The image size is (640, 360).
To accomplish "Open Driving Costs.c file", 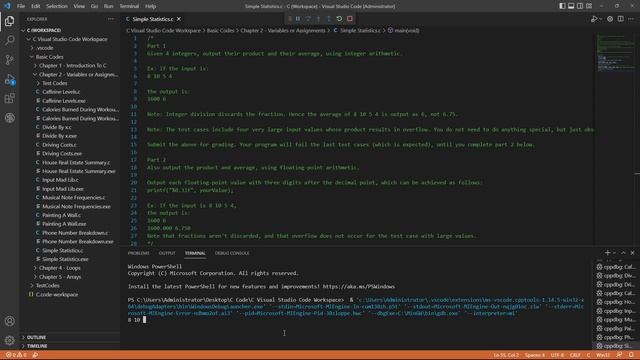I will coord(59,145).
